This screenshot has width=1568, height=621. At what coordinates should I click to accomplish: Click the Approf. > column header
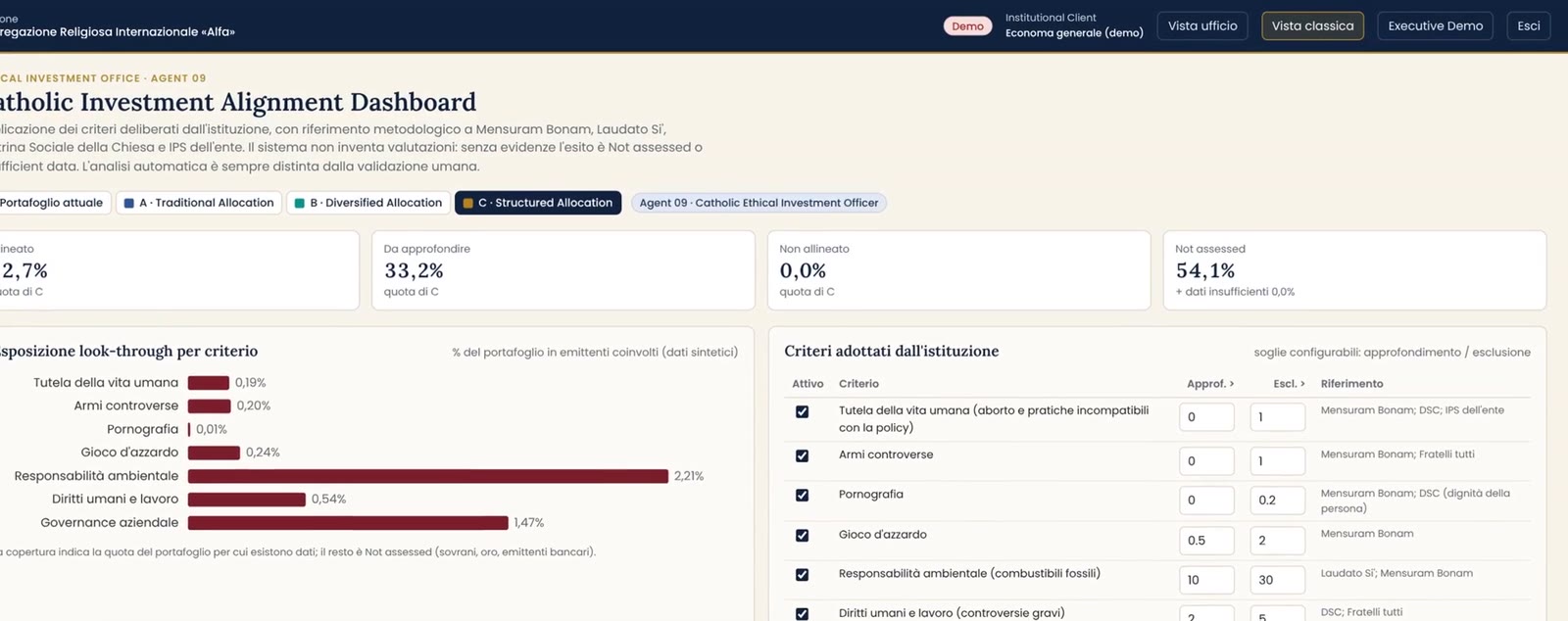coord(1210,384)
